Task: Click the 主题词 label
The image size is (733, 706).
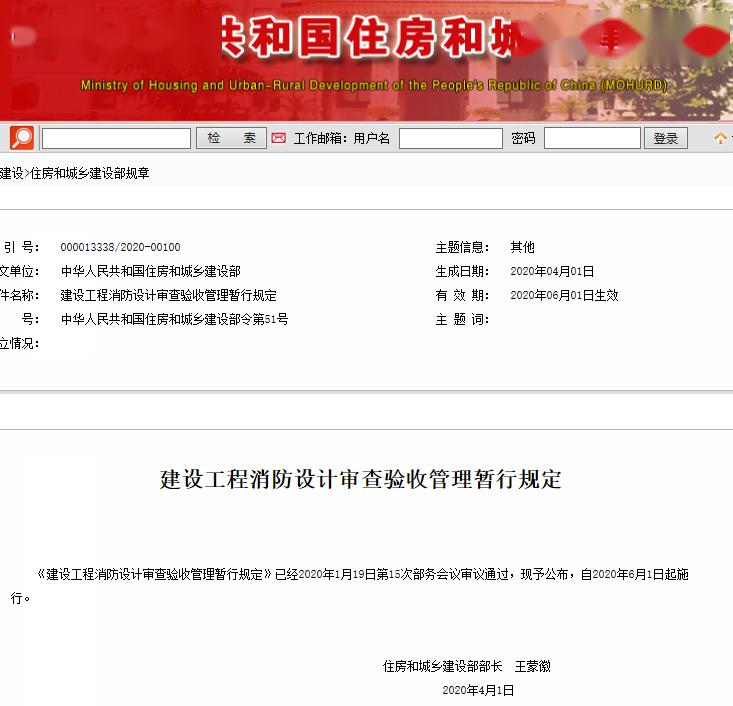Action: [x=462, y=319]
